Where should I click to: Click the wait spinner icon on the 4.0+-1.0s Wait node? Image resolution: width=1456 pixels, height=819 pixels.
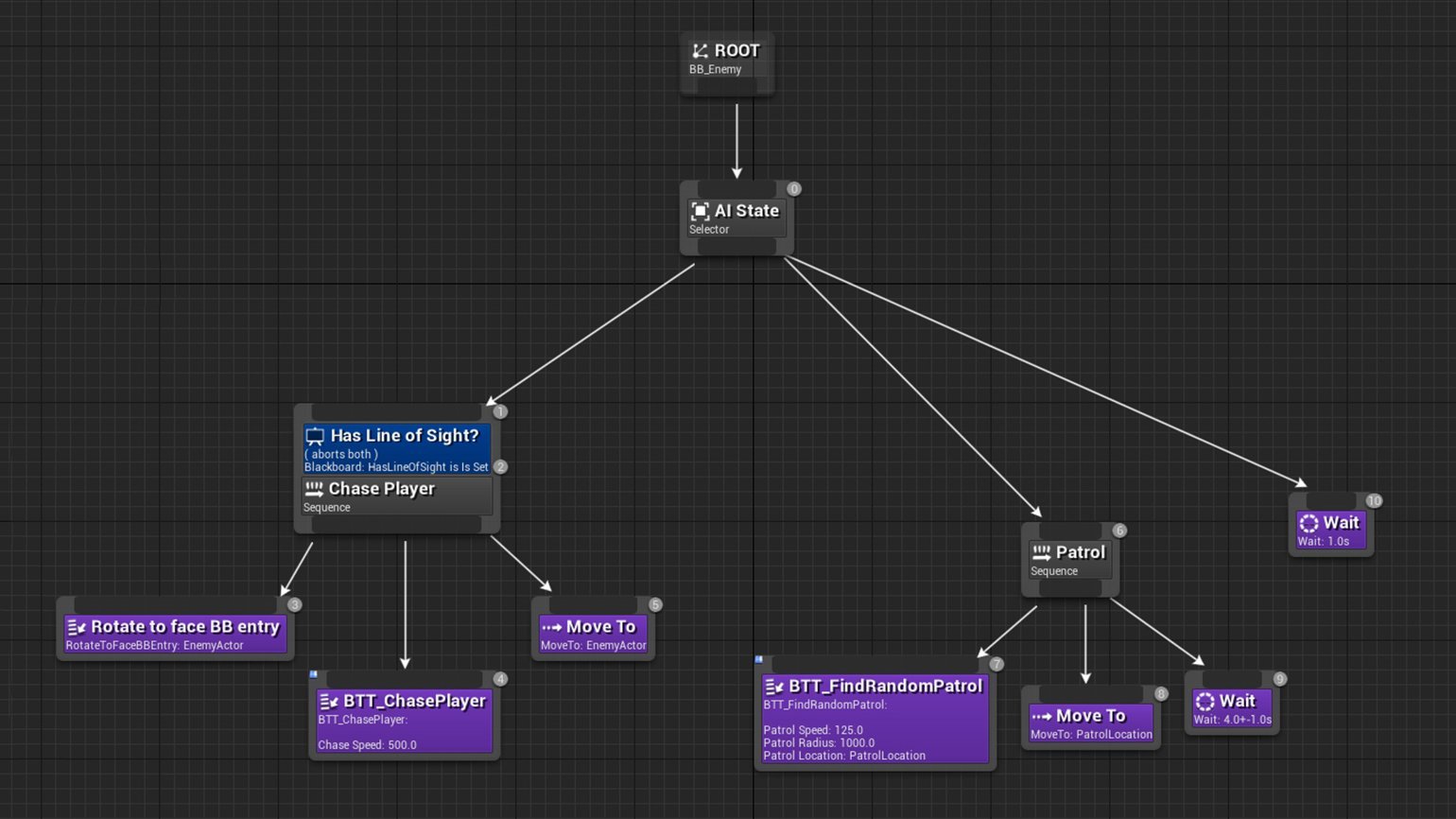(1205, 702)
